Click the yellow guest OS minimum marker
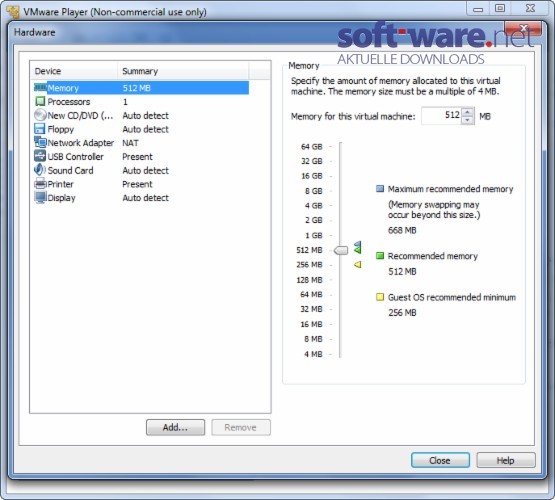This screenshot has height=500, width=555. click(357, 264)
